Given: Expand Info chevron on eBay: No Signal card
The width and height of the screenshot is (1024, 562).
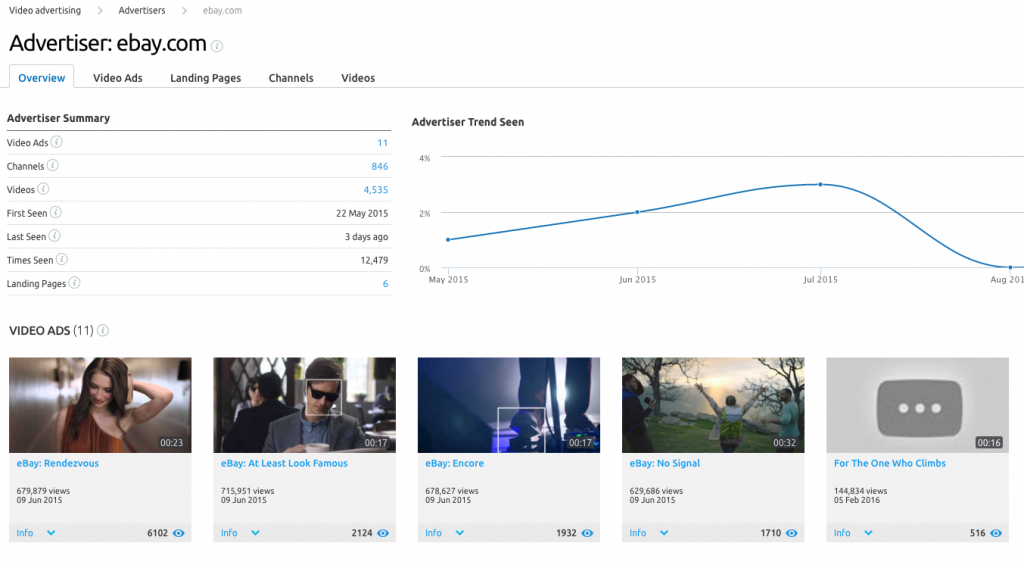Looking at the screenshot, I should 664,533.
